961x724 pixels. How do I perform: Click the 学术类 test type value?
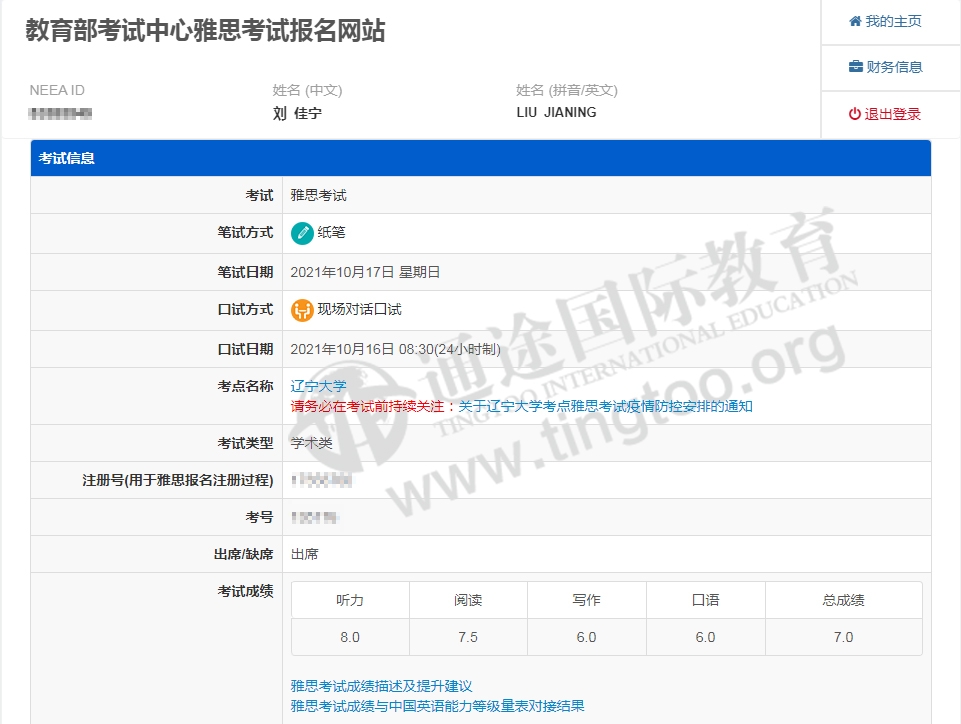click(311, 443)
